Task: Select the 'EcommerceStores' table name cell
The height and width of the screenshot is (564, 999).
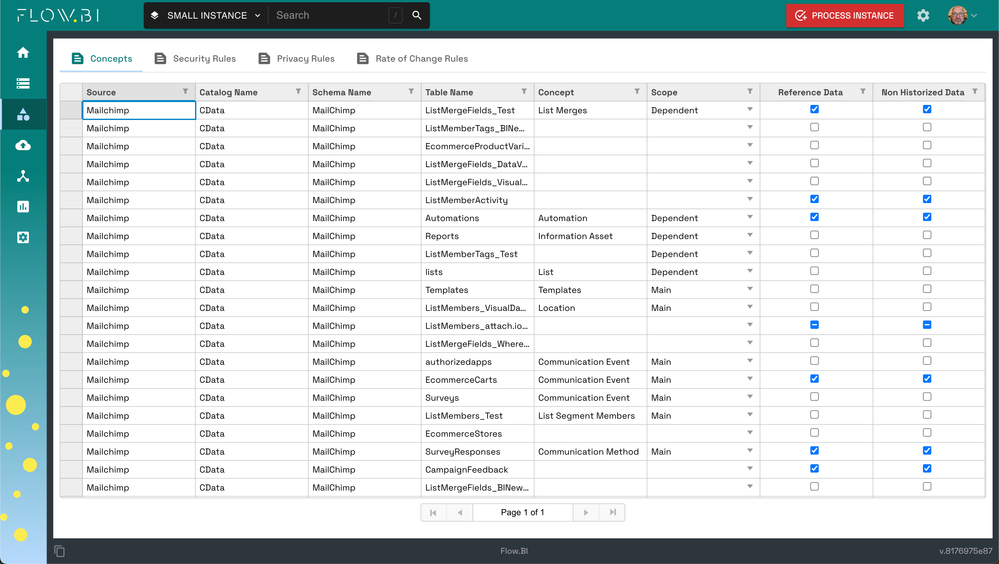Action: (478, 433)
